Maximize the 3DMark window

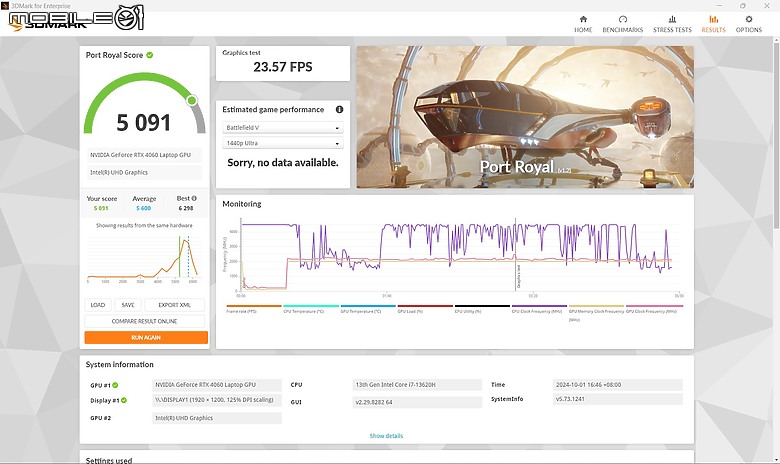(743, 5)
